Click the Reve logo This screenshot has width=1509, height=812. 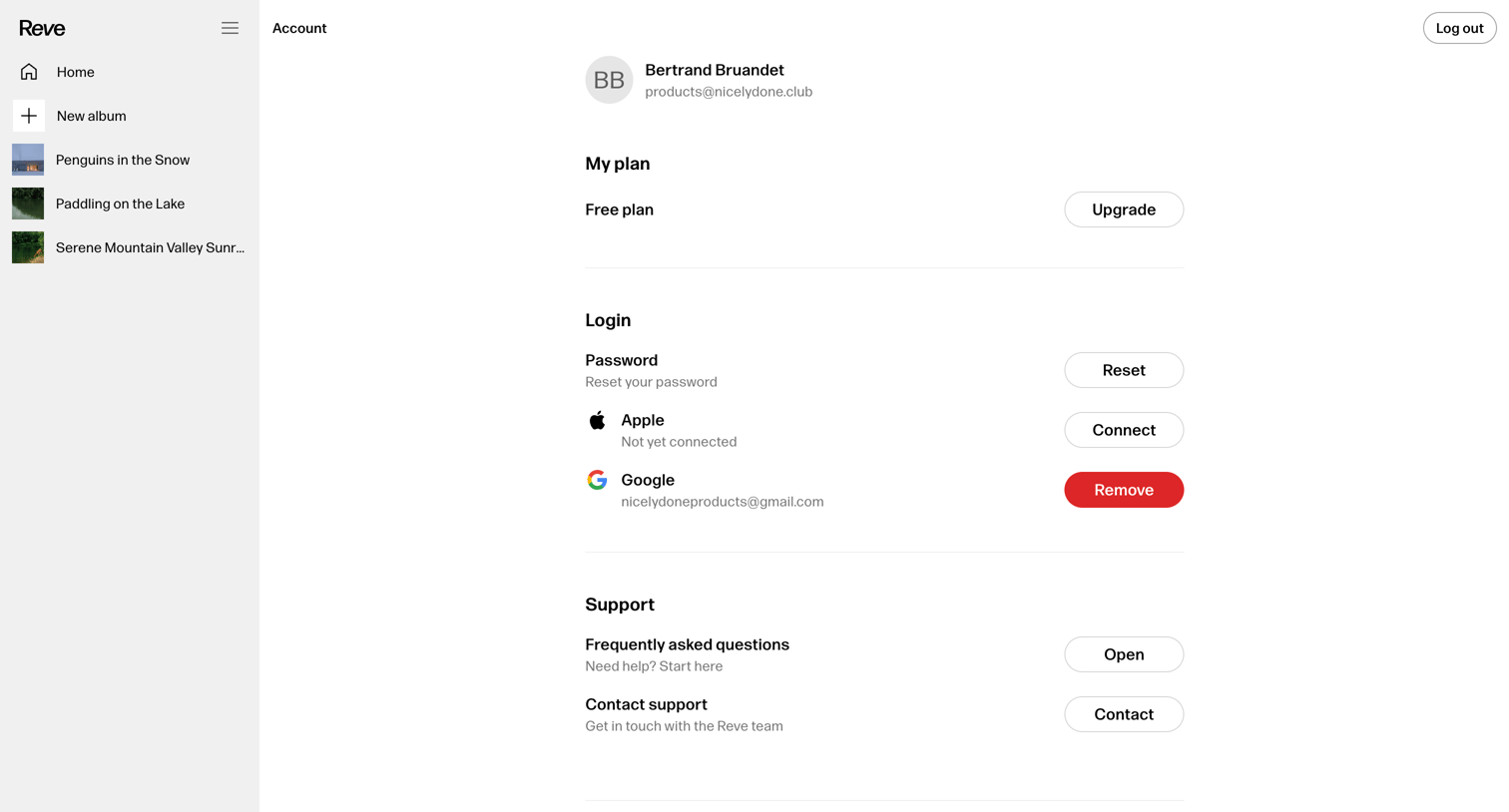tap(42, 28)
